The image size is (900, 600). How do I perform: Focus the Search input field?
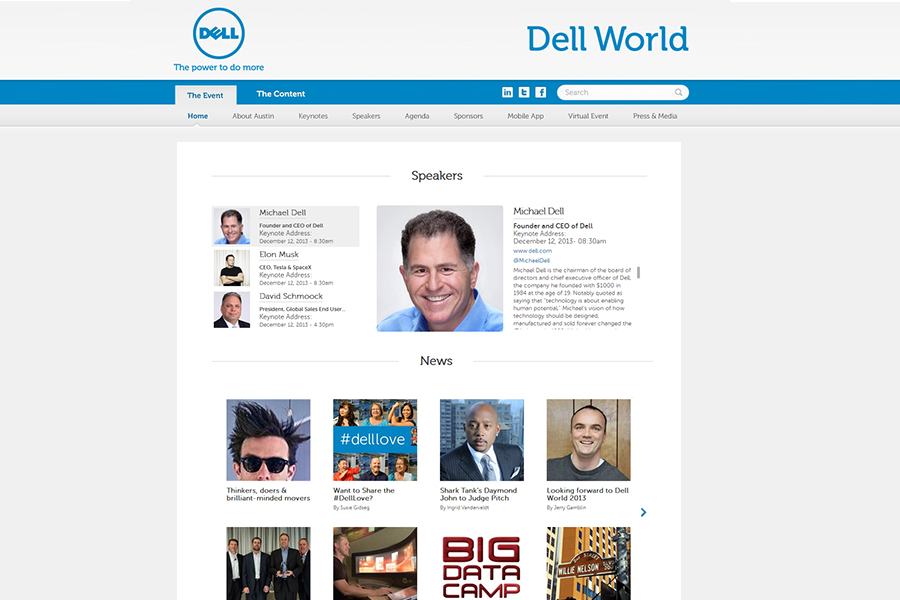click(x=623, y=92)
